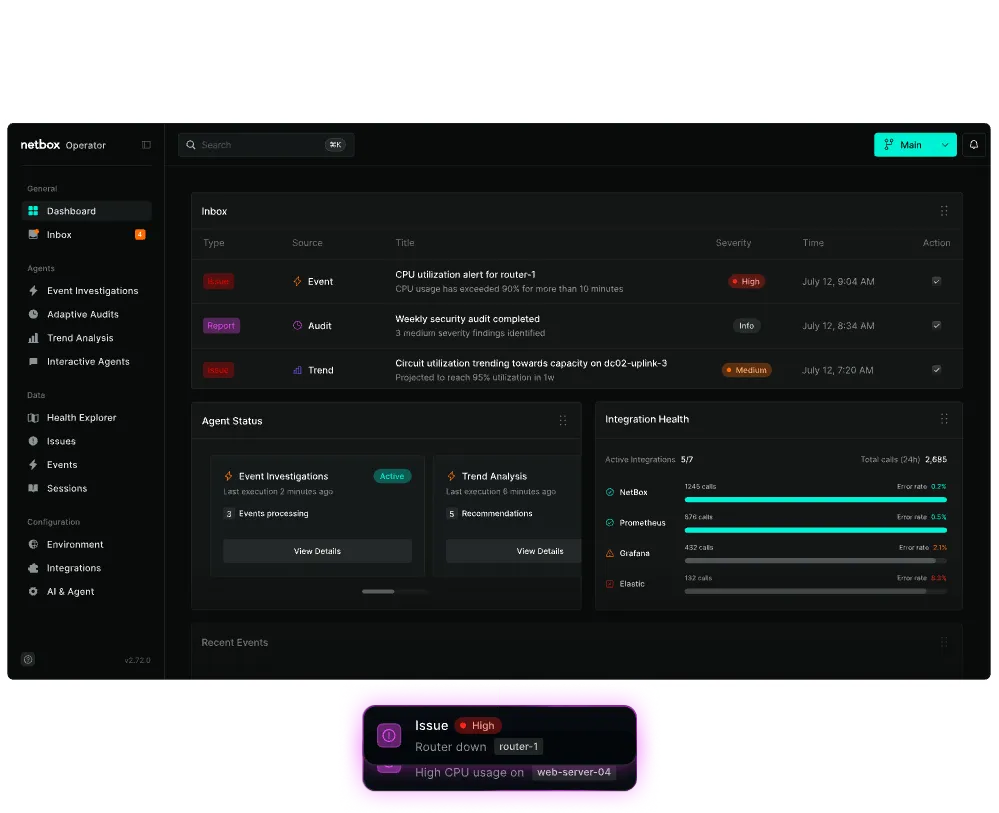Open Inbox panel drag handle menu
Image resolution: width=999 pixels, height=813 pixels.
[944, 211]
